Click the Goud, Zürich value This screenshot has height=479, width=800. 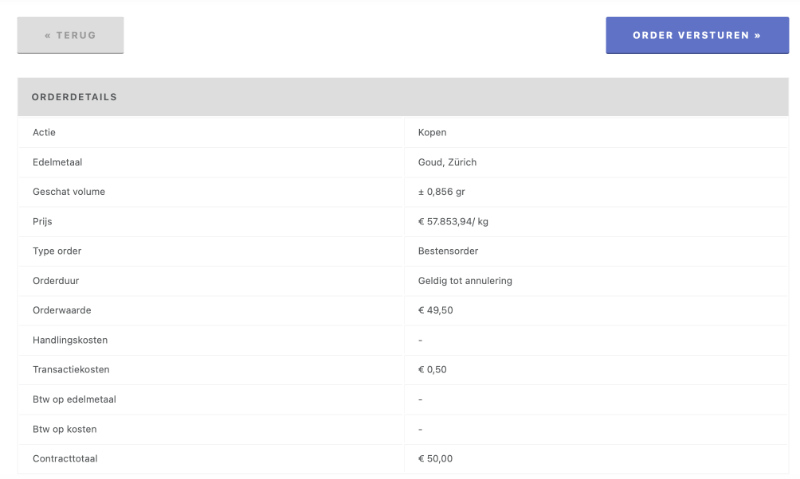(x=447, y=162)
